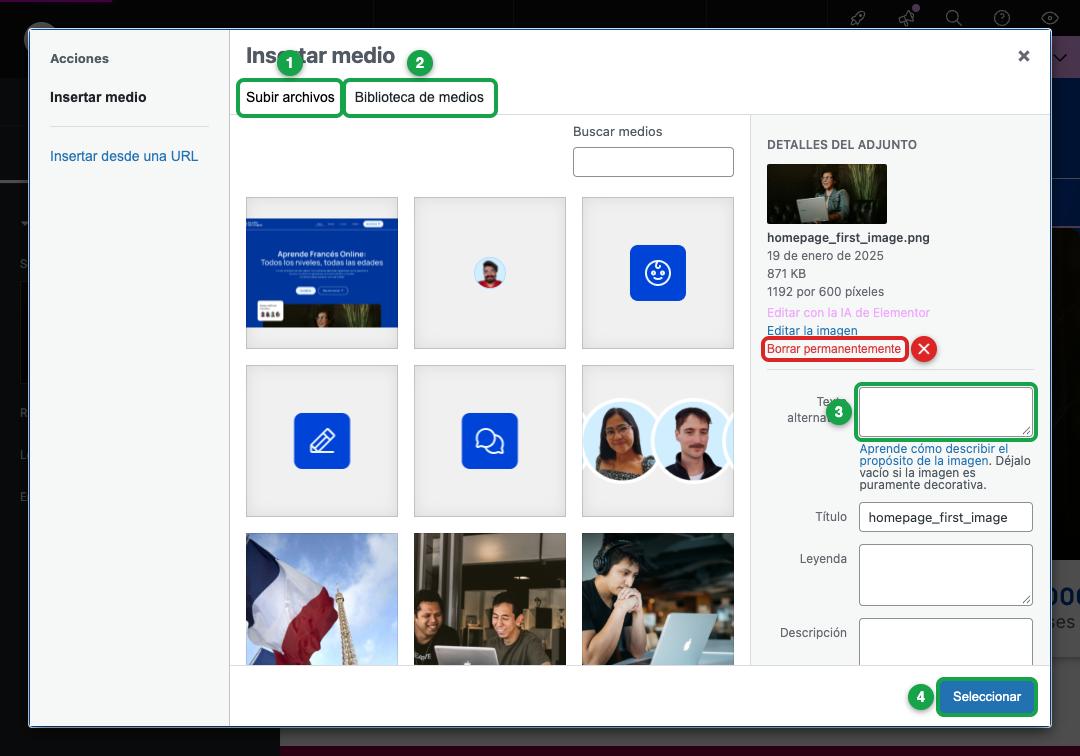This screenshot has height=756, width=1080.
Task: Click the dimensions 1192 por 600 píxeles
Action: coord(825,291)
